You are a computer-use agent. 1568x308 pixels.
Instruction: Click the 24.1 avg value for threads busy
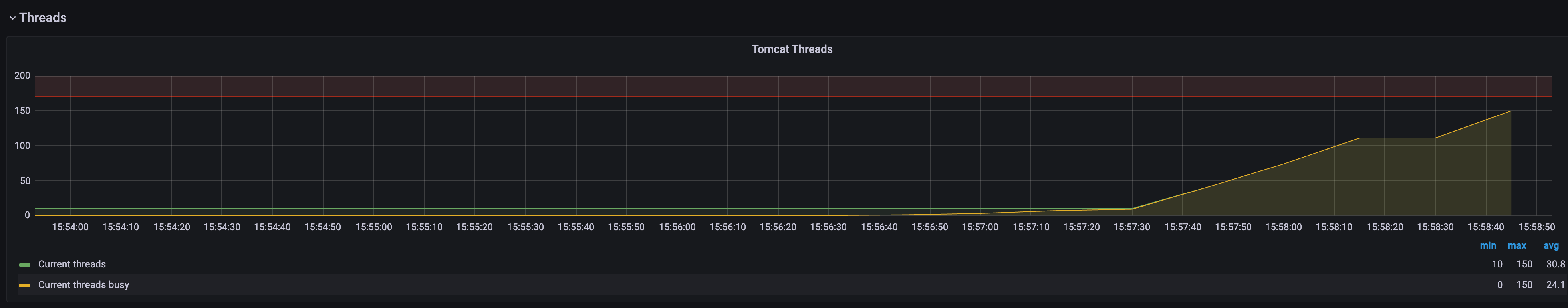coord(1554,285)
